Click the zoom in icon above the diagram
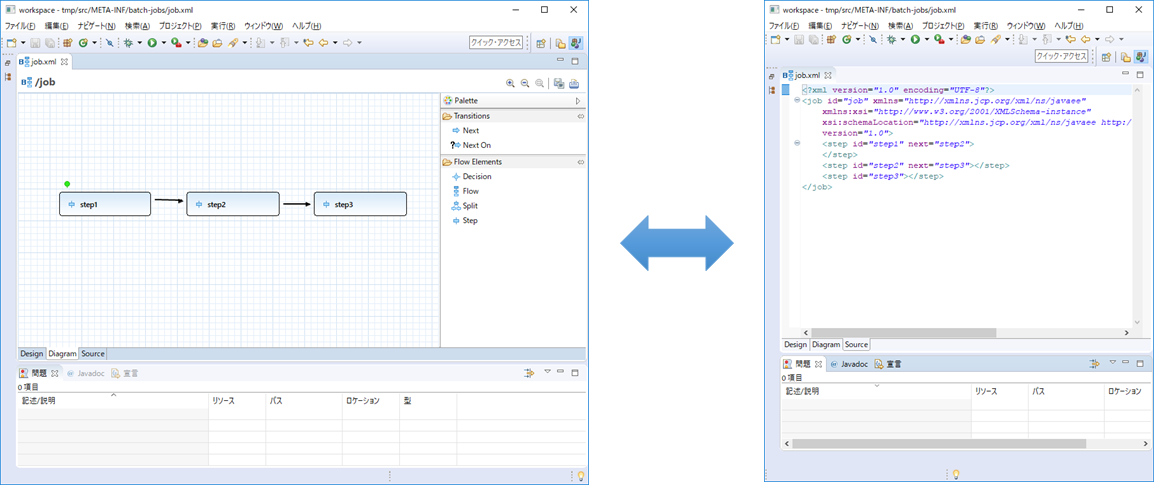Screen dimensions: 1154x485 (510, 84)
